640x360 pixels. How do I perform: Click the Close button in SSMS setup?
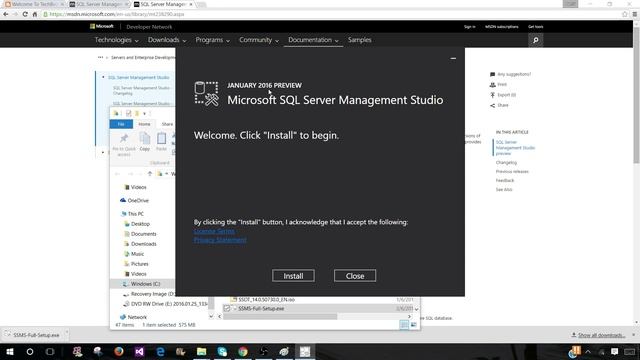click(x=355, y=276)
